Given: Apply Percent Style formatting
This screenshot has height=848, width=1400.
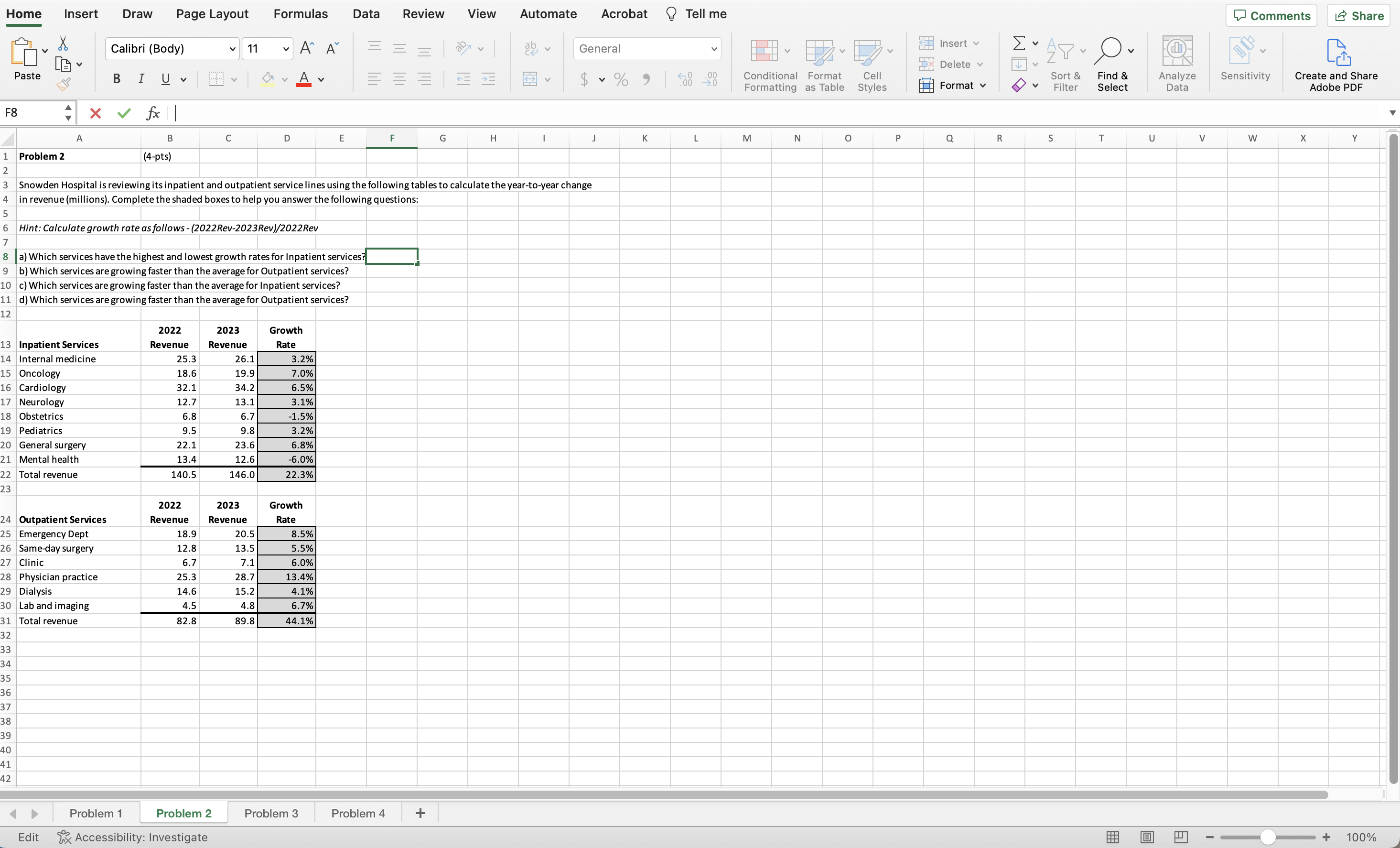Looking at the screenshot, I should tap(621, 79).
